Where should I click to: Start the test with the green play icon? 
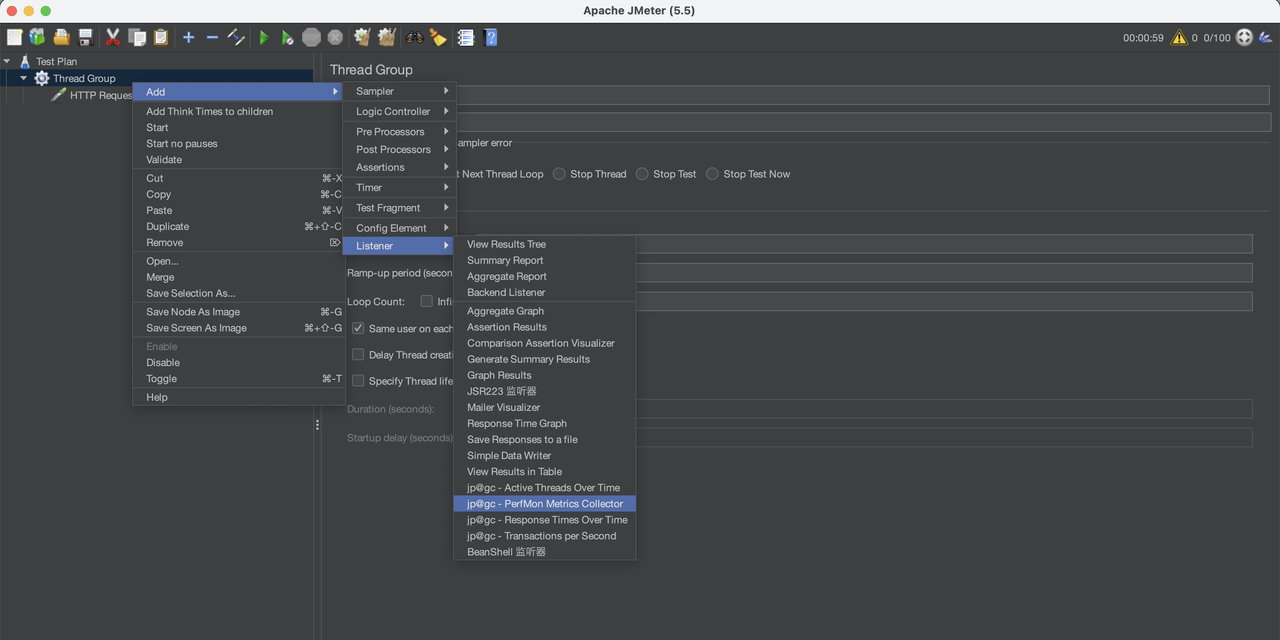pyautogui.click(x=264, y=37)
